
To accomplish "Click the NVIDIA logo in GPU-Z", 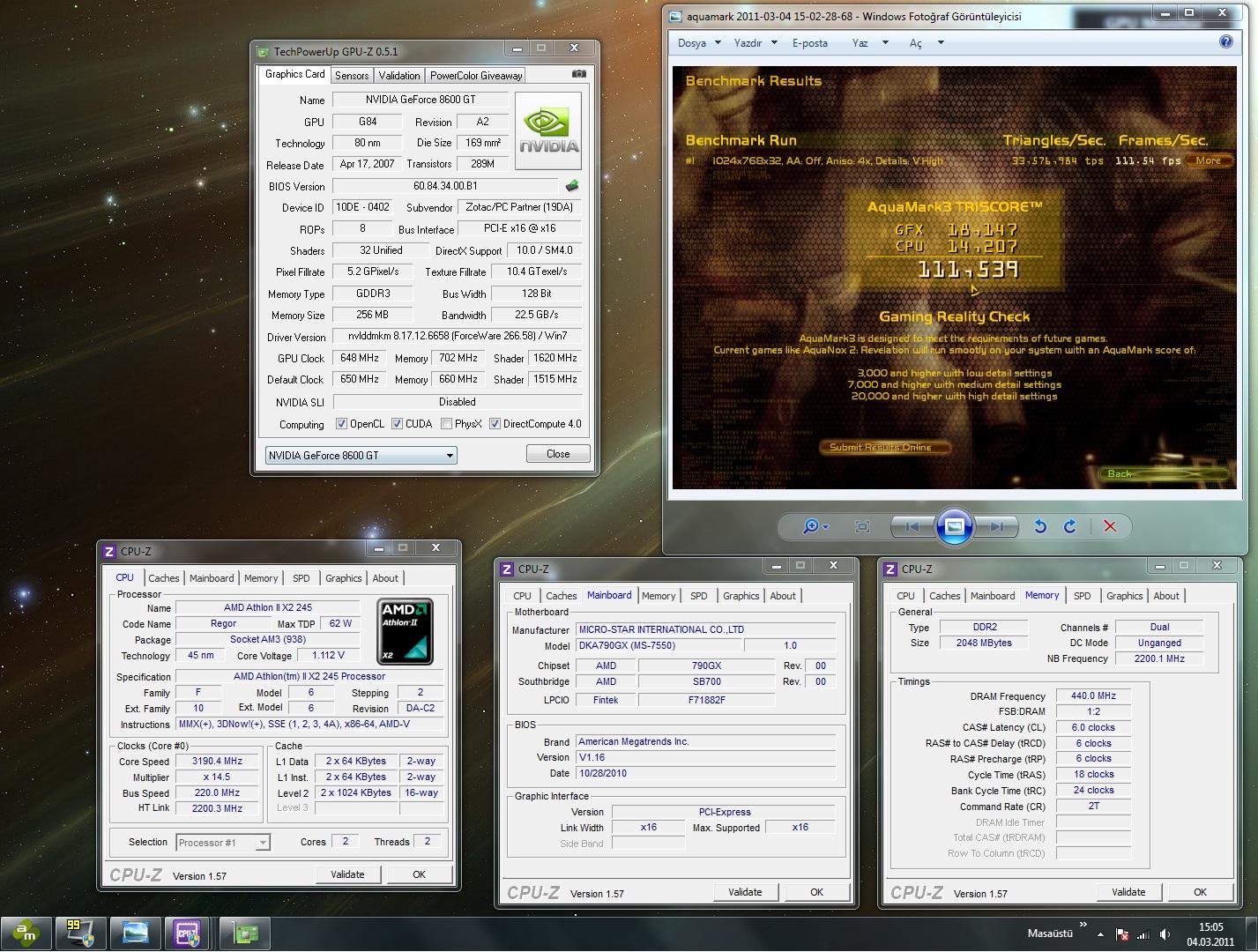I will click(x=548, y=130).
